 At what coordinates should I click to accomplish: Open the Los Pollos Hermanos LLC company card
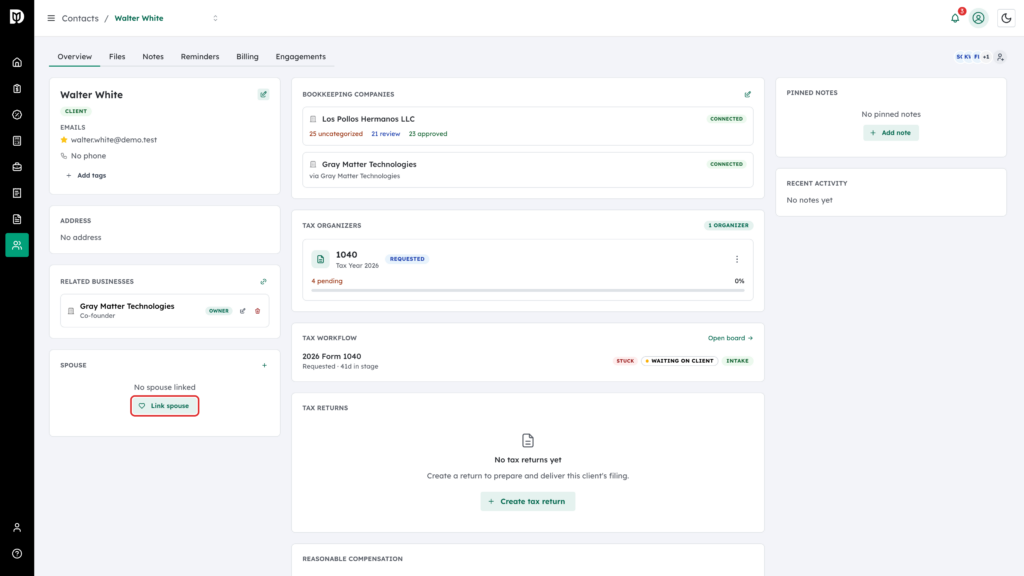tap(528, 126)
